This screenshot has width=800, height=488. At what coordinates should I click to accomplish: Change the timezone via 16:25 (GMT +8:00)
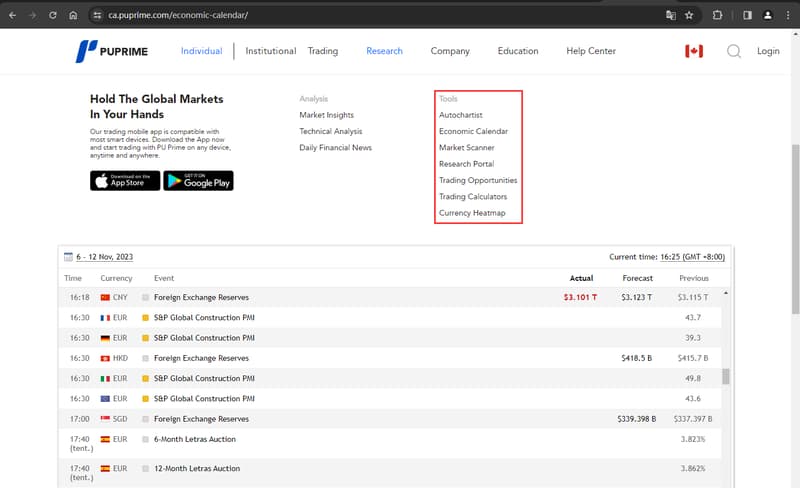[692, 257]
